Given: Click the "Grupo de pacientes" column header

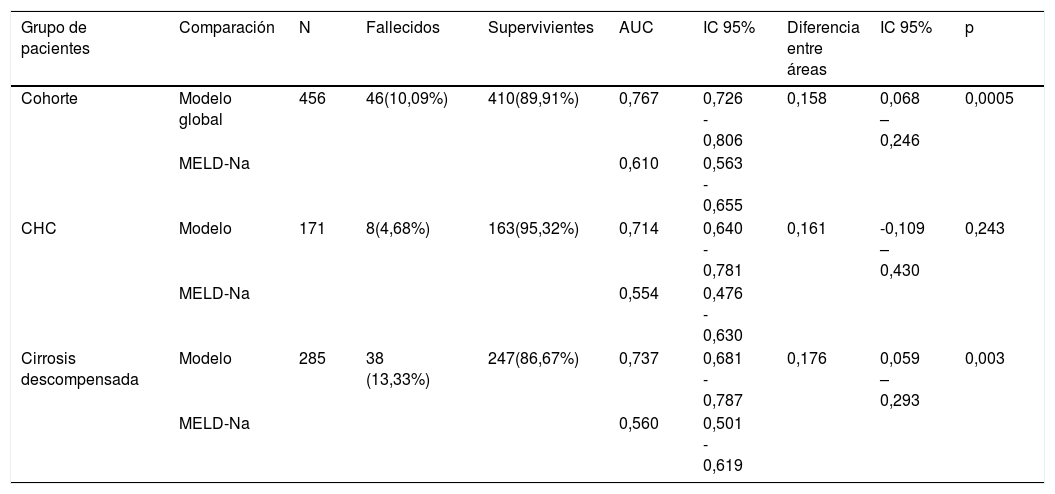Looking at the screenshot, I should click(x=54, y=39).
